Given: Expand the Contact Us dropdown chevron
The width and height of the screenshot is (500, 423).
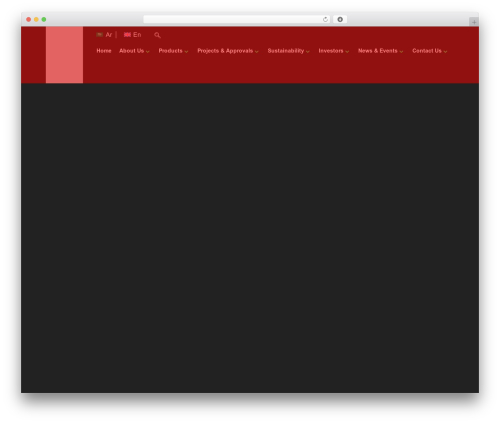Looking at the screenshot, I should [x=445, y=52].
